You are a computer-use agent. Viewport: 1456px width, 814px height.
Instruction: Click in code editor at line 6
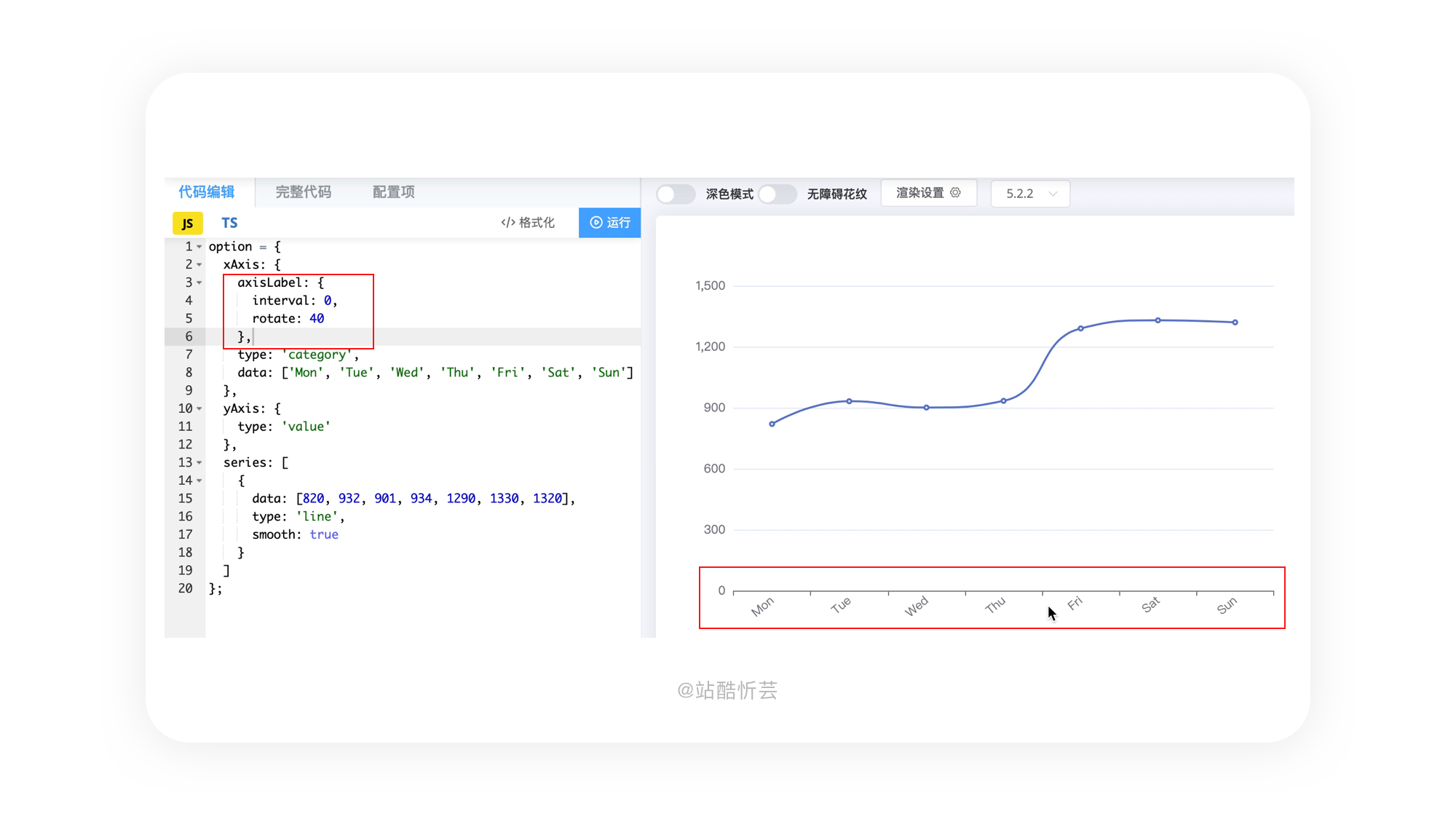pyautogui.click(x=437, y=336)
